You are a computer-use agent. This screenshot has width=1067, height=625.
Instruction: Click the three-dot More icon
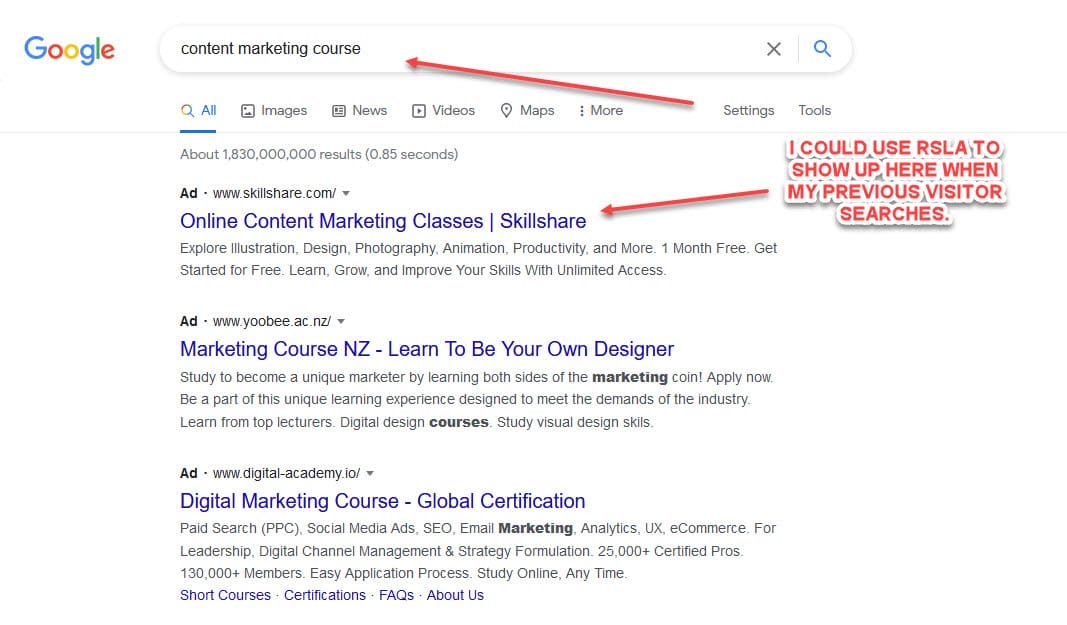[x=581, y=111]
